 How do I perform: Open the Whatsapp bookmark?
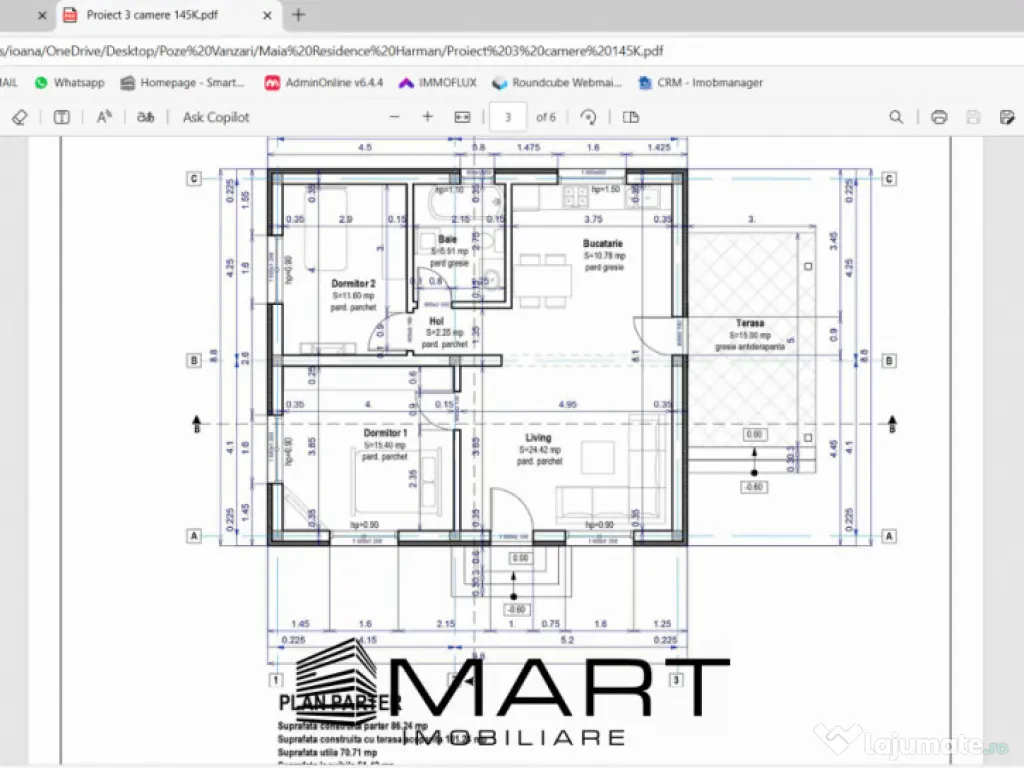[x=69, y=83]
